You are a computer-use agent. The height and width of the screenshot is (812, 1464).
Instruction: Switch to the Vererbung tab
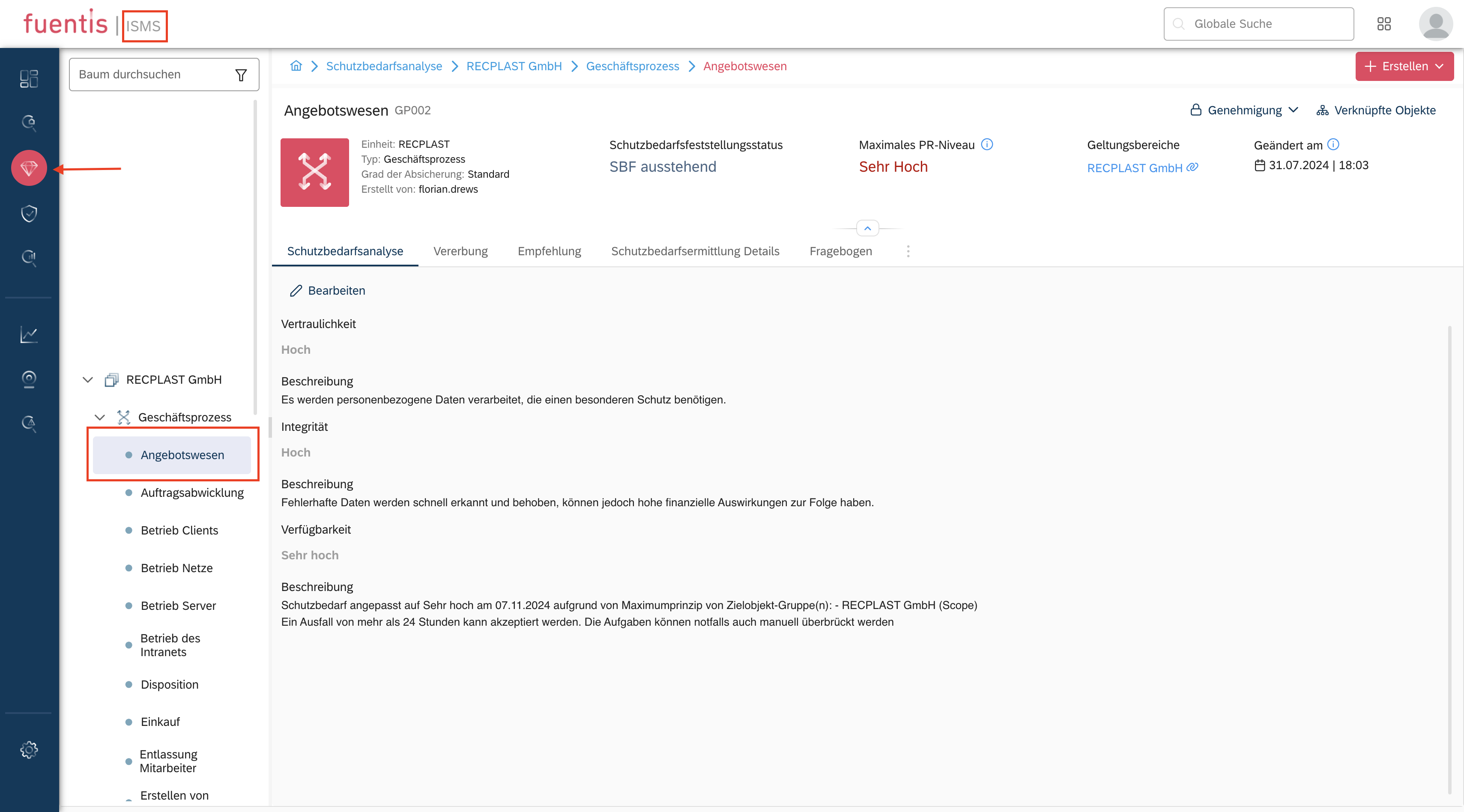460,251
